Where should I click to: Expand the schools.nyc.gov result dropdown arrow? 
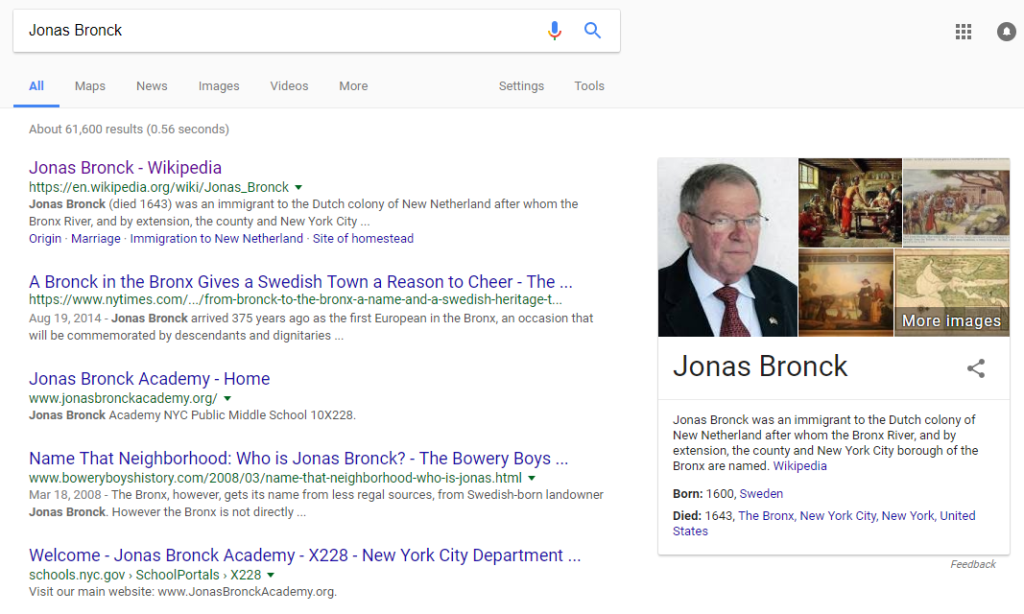[271, 575]
